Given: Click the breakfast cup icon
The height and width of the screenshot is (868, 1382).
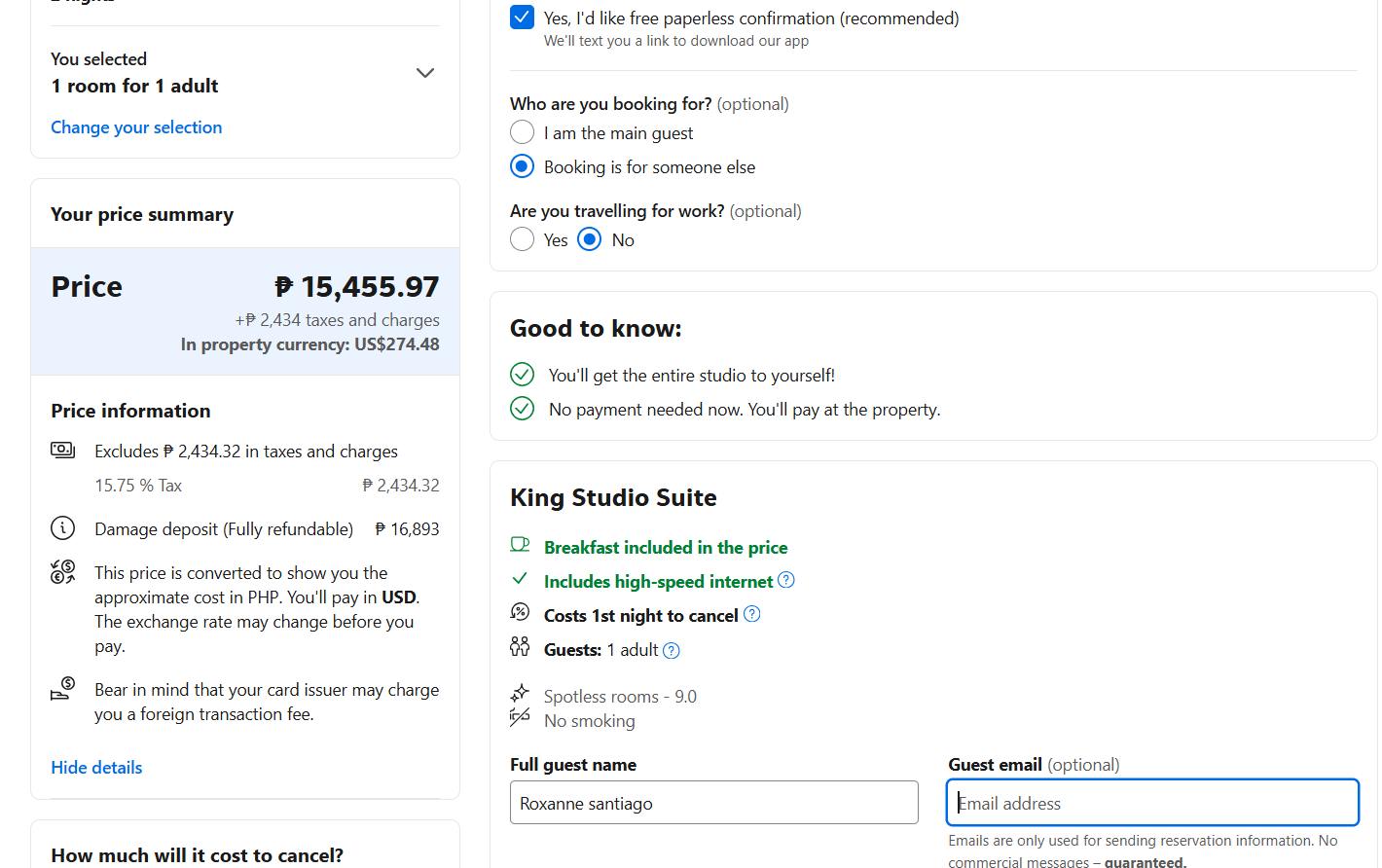Looking at the screenshot, I should click(520, 546).
